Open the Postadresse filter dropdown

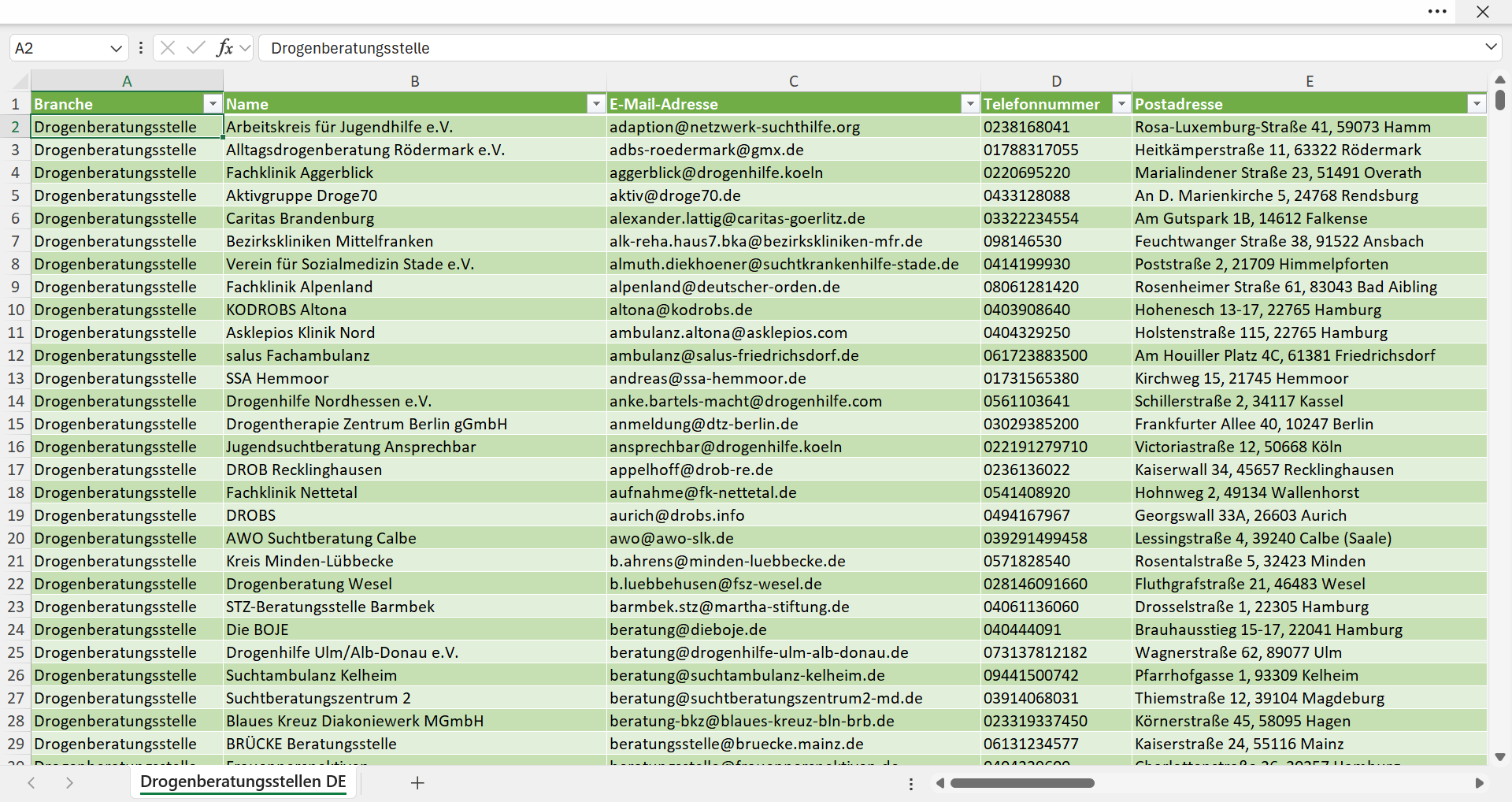[1477, 104]
